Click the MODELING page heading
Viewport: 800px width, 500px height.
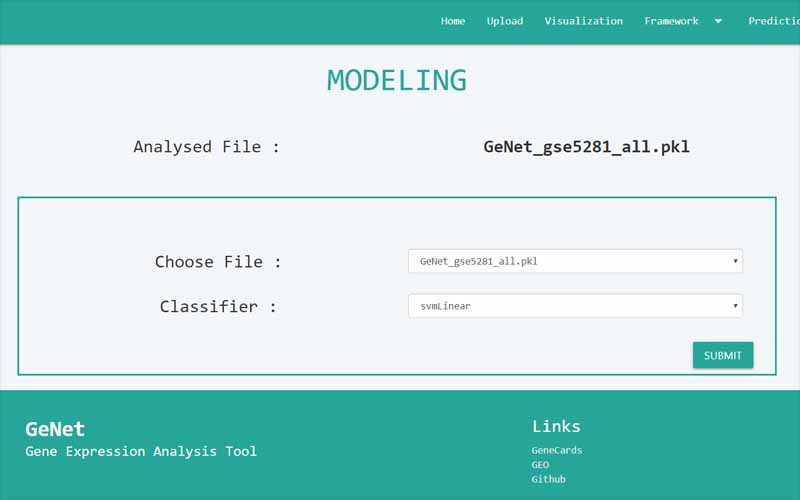point(397,80)
